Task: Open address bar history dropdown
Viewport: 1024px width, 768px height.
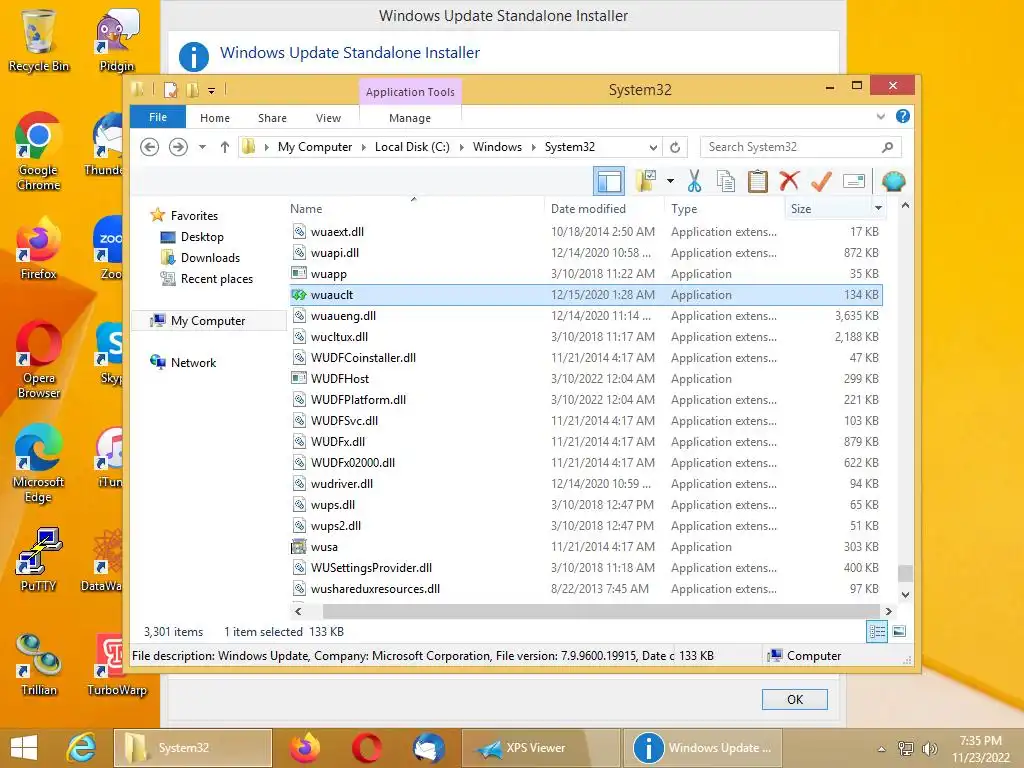Action: [x=652, y=147]
